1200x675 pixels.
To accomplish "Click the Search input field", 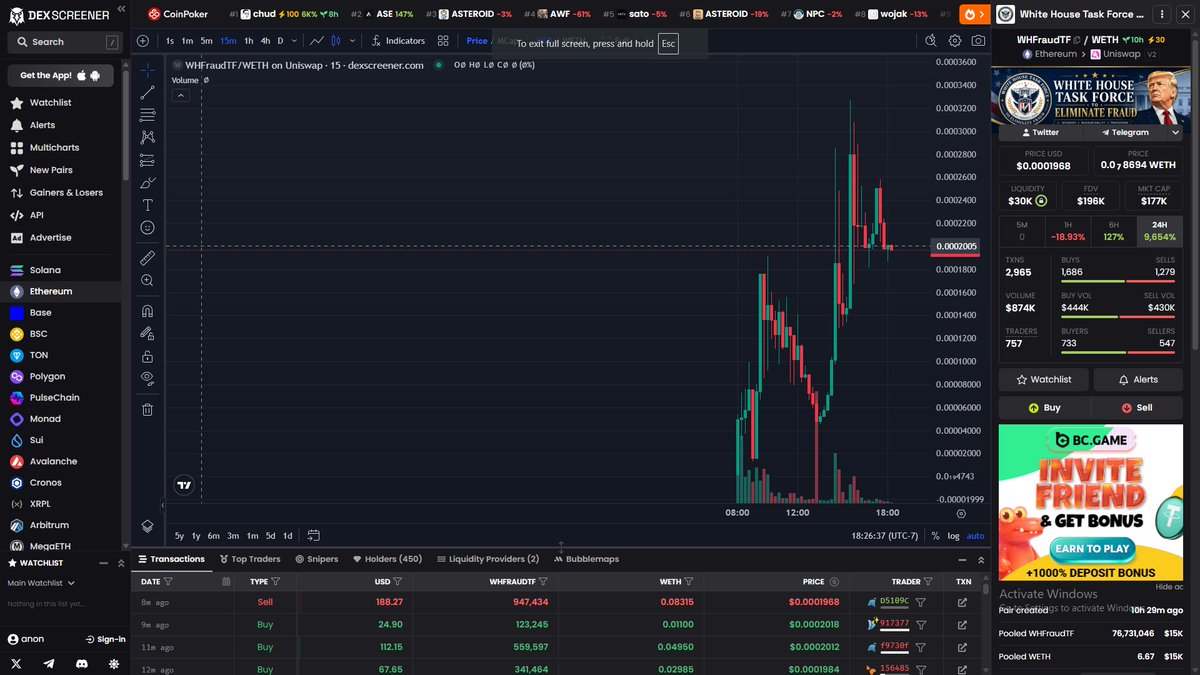I will point(63,42).
